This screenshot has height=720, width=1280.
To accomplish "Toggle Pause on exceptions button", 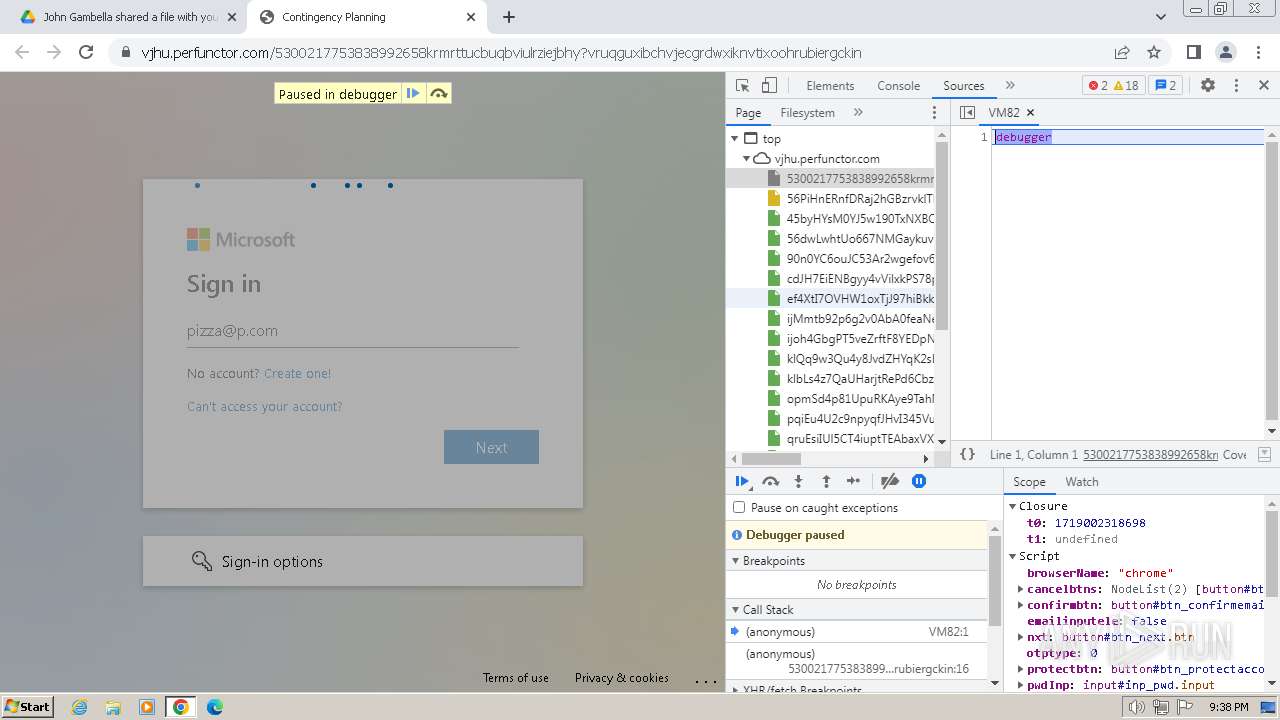I will [919, 481].
